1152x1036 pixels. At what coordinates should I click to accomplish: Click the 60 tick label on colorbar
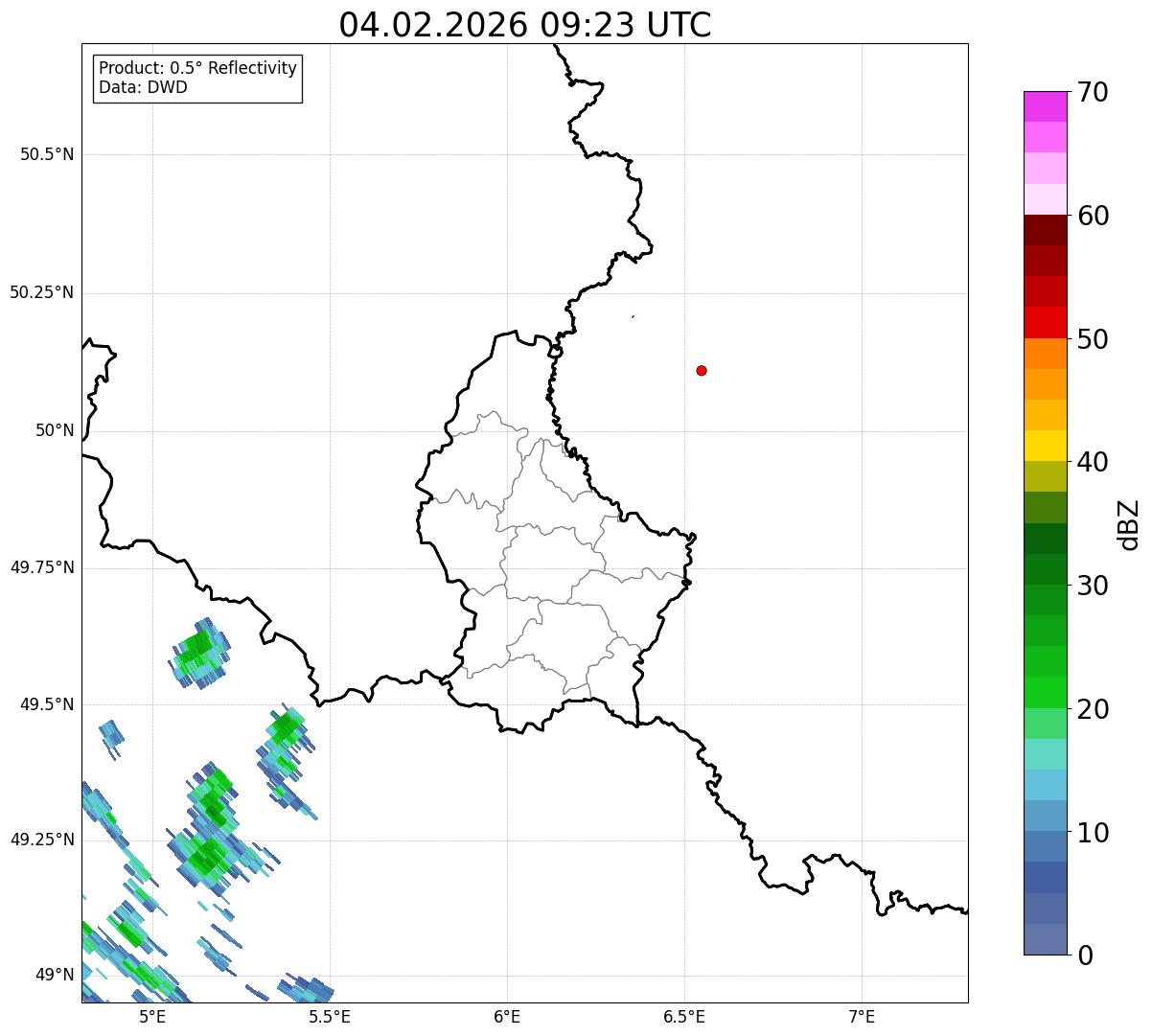(1094, 216)
